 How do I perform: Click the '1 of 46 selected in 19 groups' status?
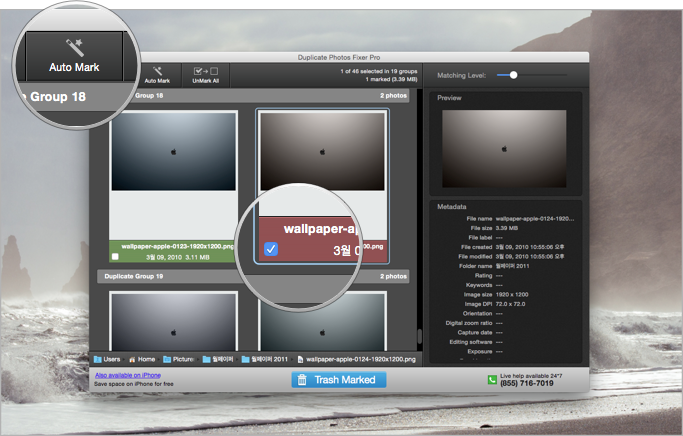point(379,71)
